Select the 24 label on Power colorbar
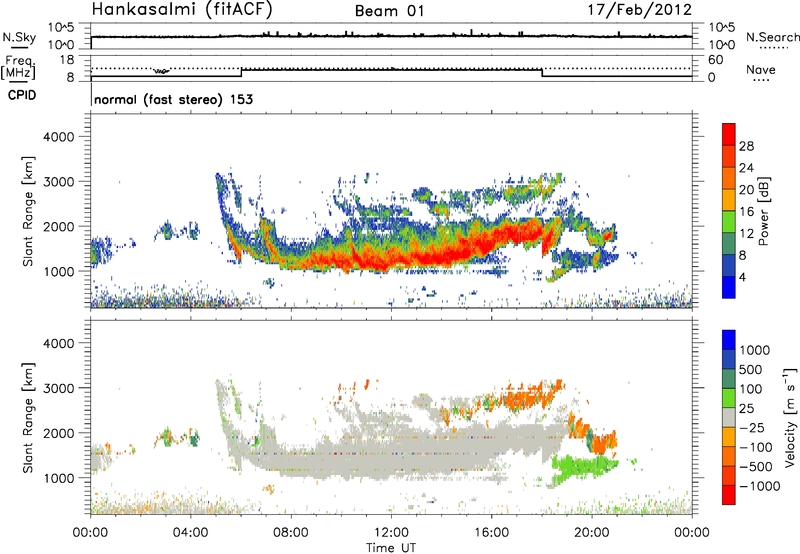The height and width of the screenshot is (554, 800). [746, 168]
